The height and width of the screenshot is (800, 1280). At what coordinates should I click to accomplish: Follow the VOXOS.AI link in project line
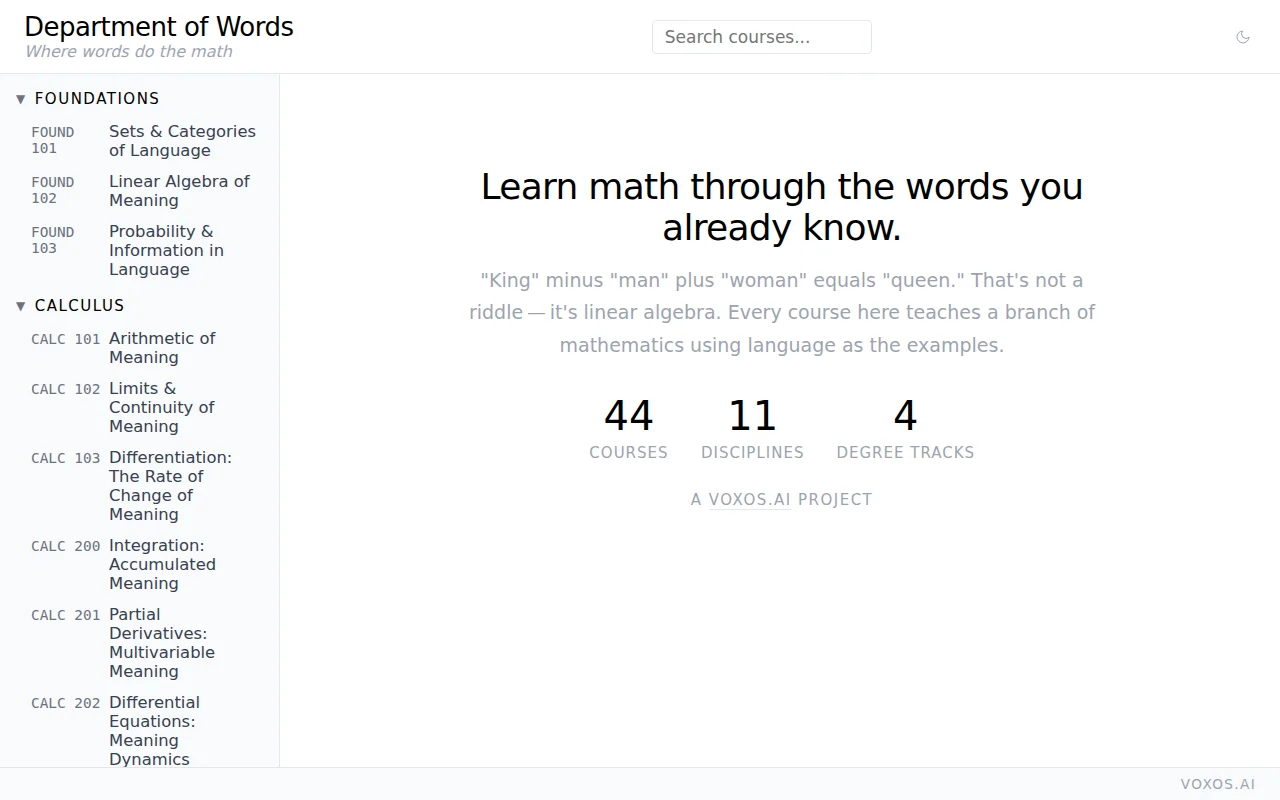(x=750, y=500)
